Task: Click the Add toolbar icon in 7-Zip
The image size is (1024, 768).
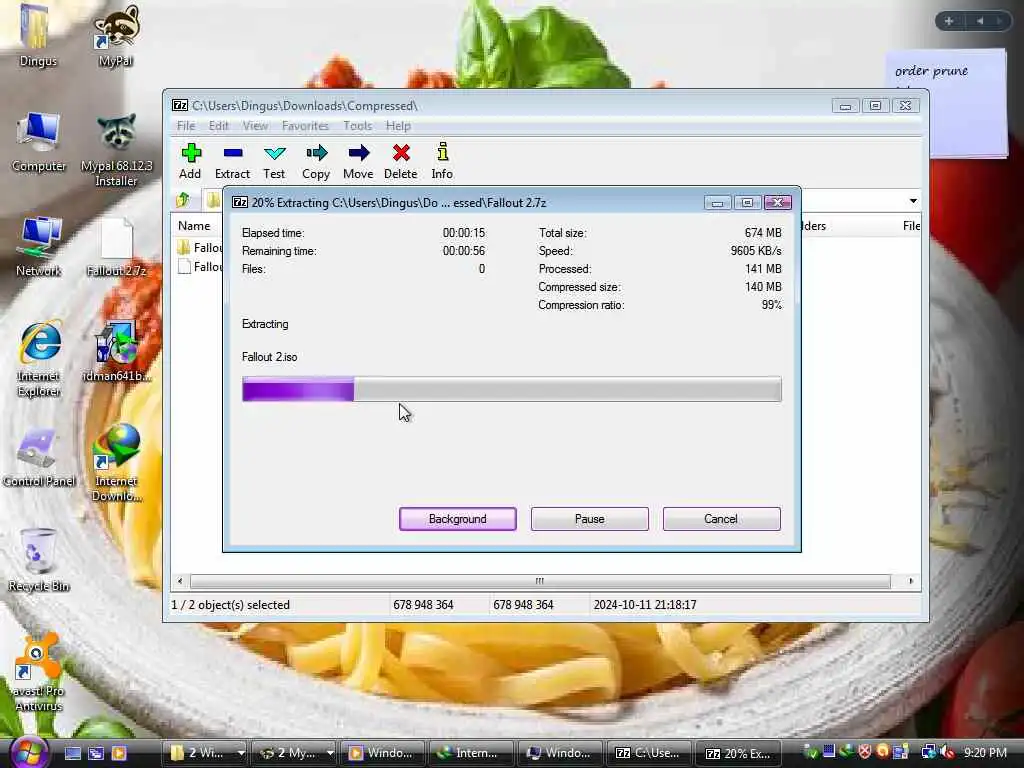Action: pos(190,161)
